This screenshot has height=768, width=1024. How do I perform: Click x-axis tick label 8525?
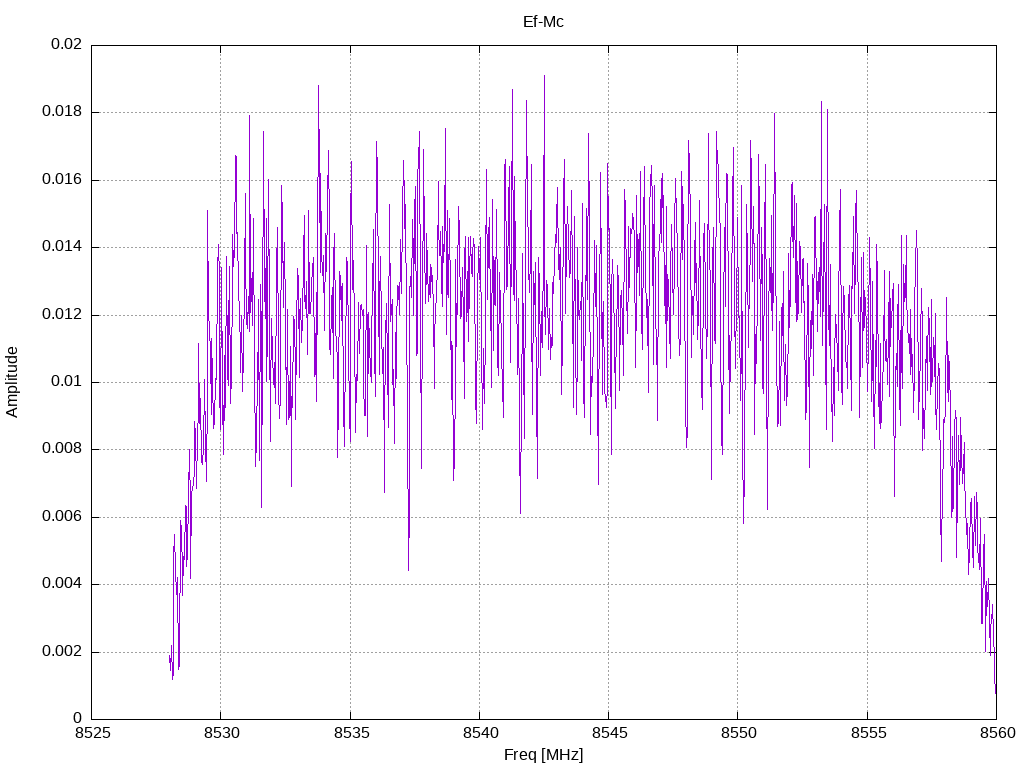pyautogui.click(x=92, y=733)
